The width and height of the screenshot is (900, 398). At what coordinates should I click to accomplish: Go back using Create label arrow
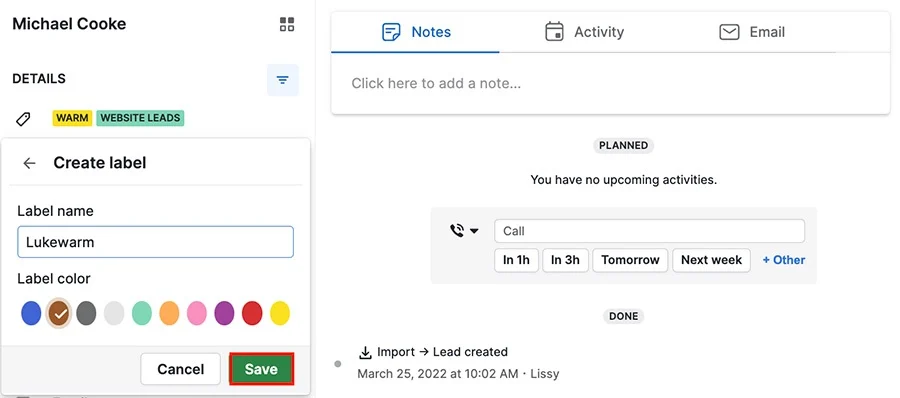[x=29, y=163]
